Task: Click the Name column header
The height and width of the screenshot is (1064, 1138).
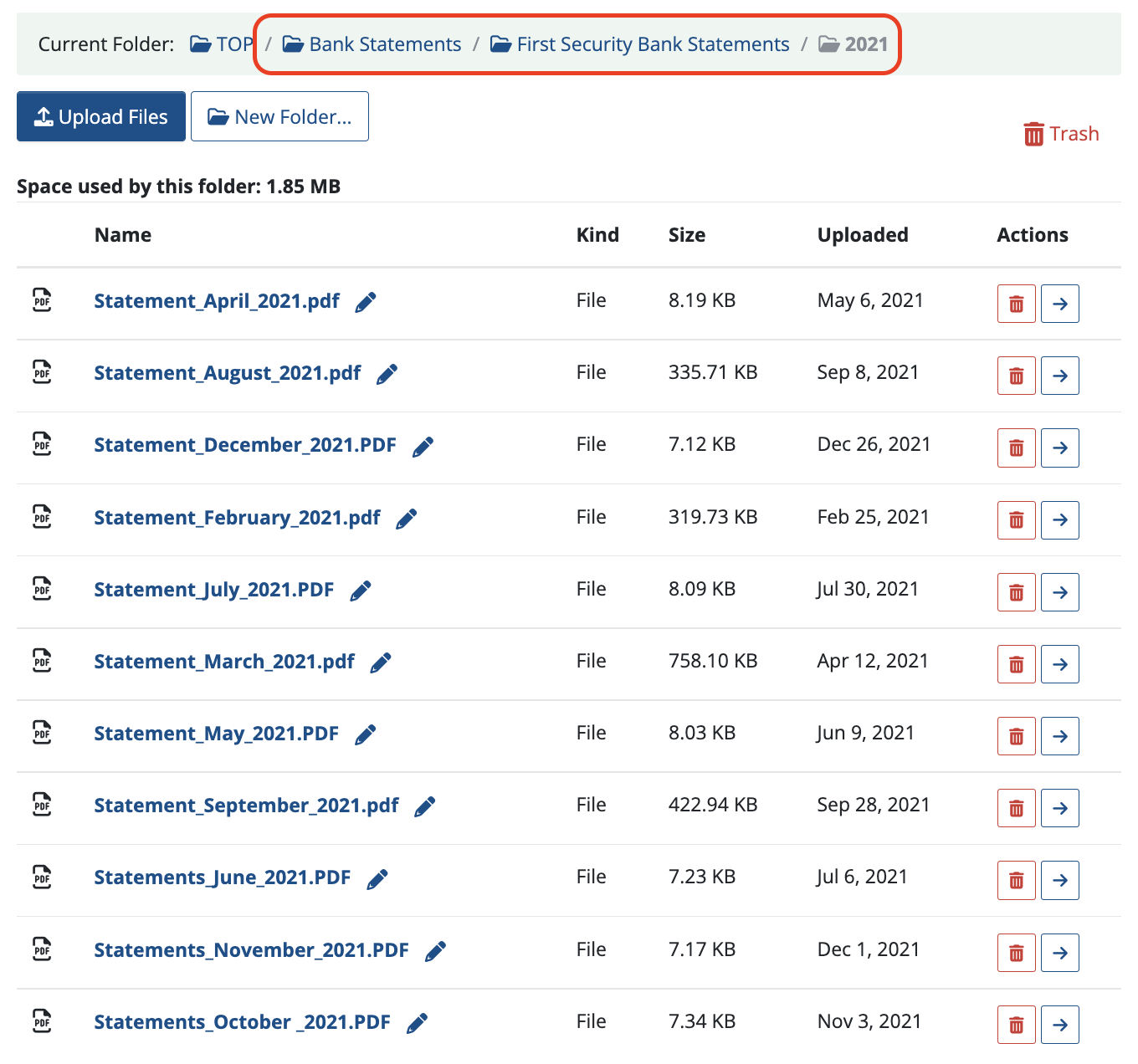Action: click(x=123, y=235)
